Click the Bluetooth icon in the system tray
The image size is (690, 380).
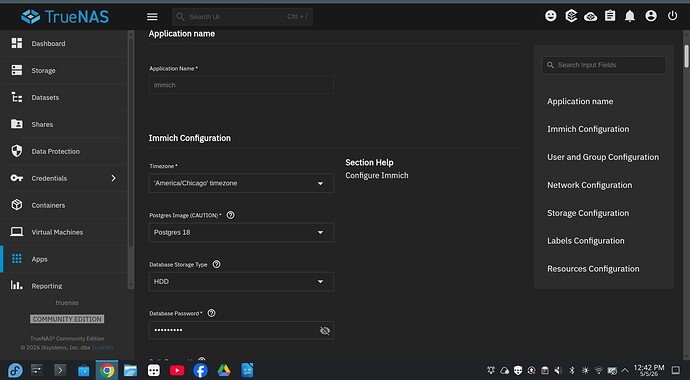(572, 370)
